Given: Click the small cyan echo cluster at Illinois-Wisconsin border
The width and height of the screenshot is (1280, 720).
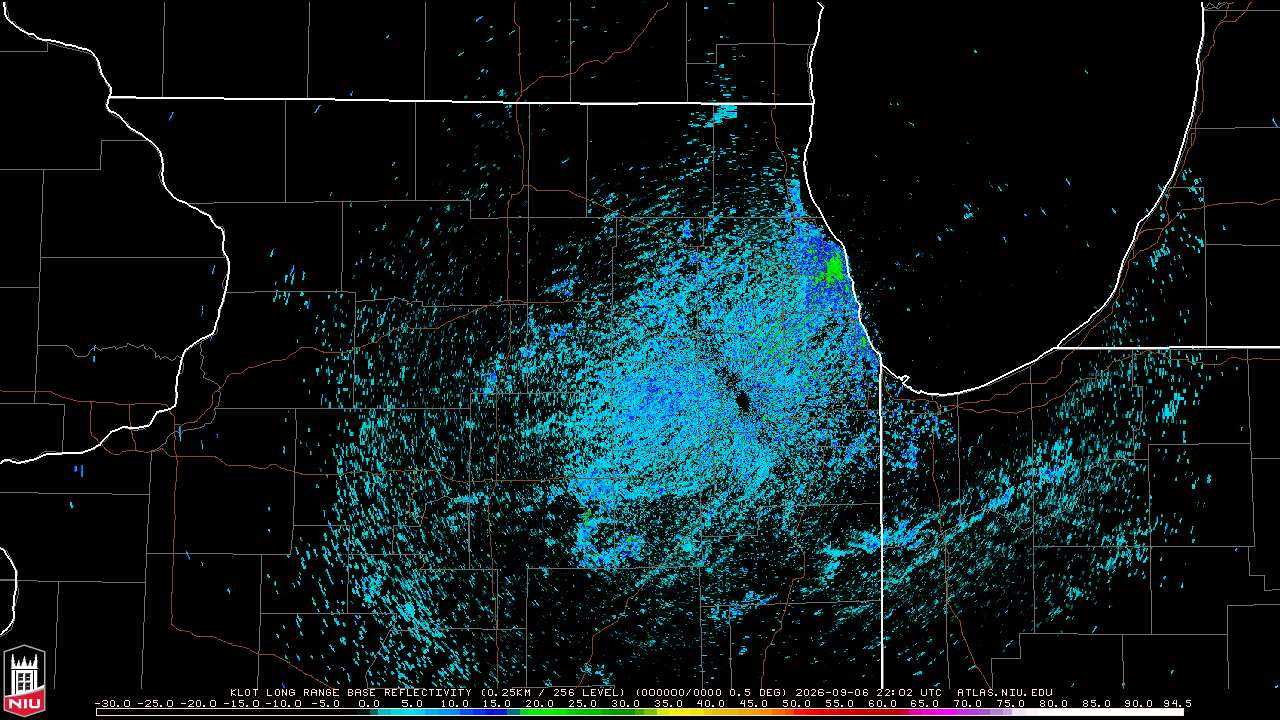Looking at the screenshot, I should [x=723, y=112].
